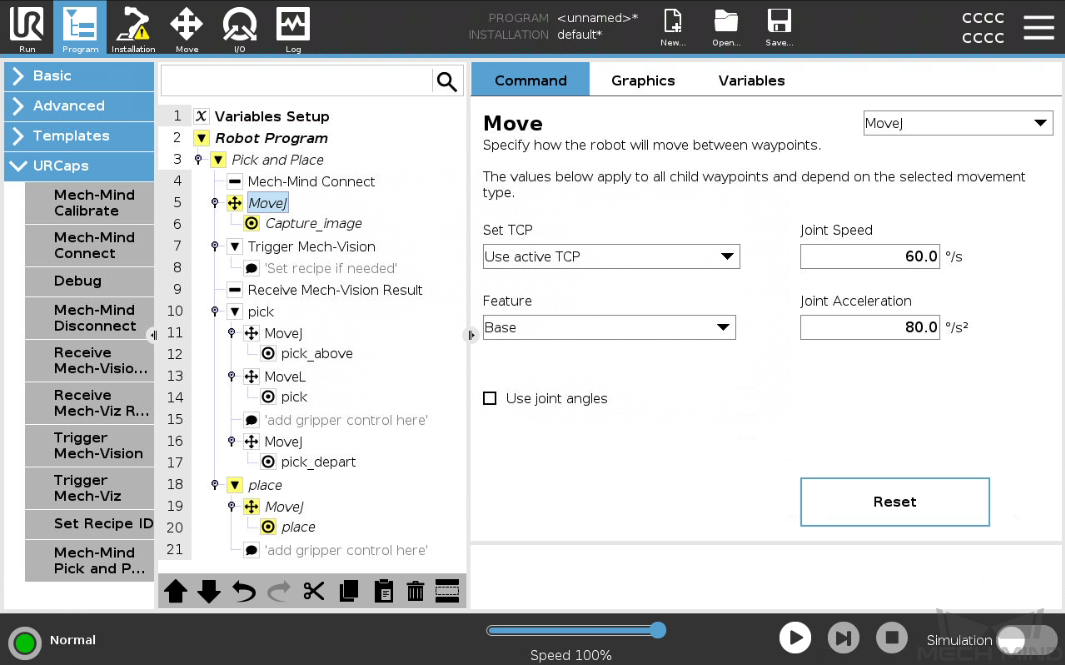This screenshot has height=665, width=1065.
Task: Switch to the Variables tab
Action: pyautogui.click(x=751, y=80)
